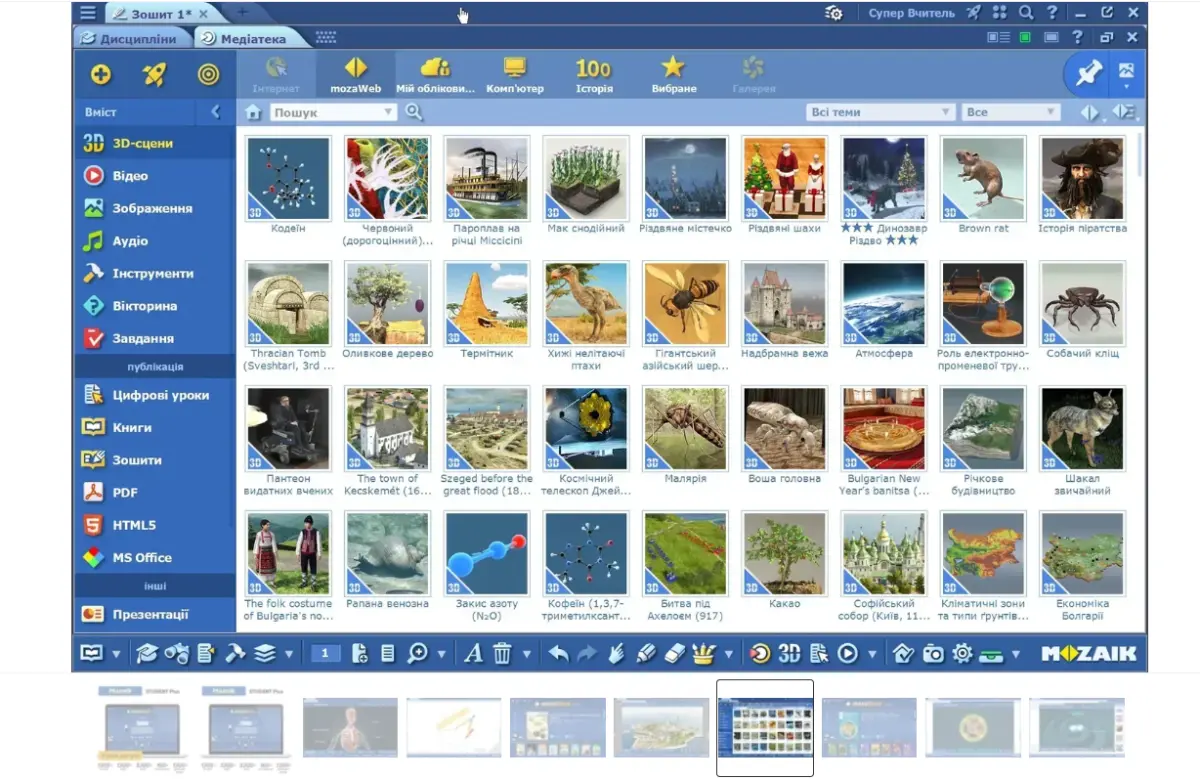Select the Комп'ютер source icon
The width and height of the screenshot is (1200, 779).
click(515, 73)
